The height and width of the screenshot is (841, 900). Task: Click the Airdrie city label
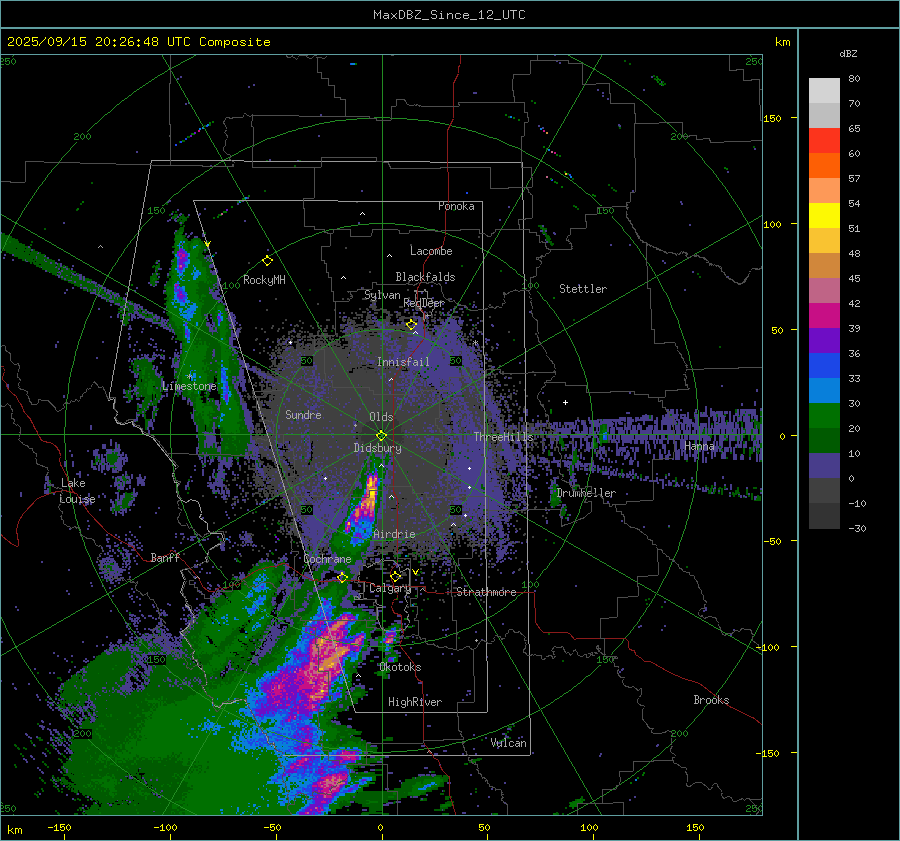point(394,534)
